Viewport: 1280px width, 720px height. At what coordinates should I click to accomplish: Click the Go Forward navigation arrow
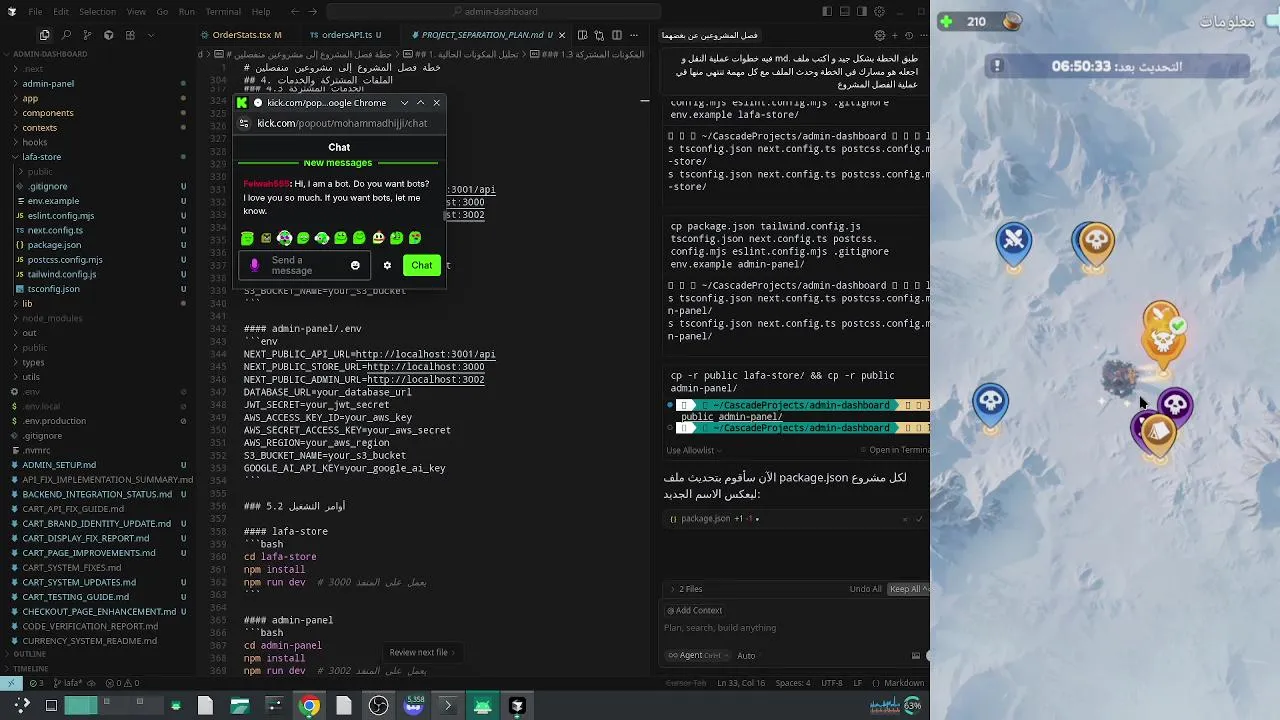coord(314,12)
